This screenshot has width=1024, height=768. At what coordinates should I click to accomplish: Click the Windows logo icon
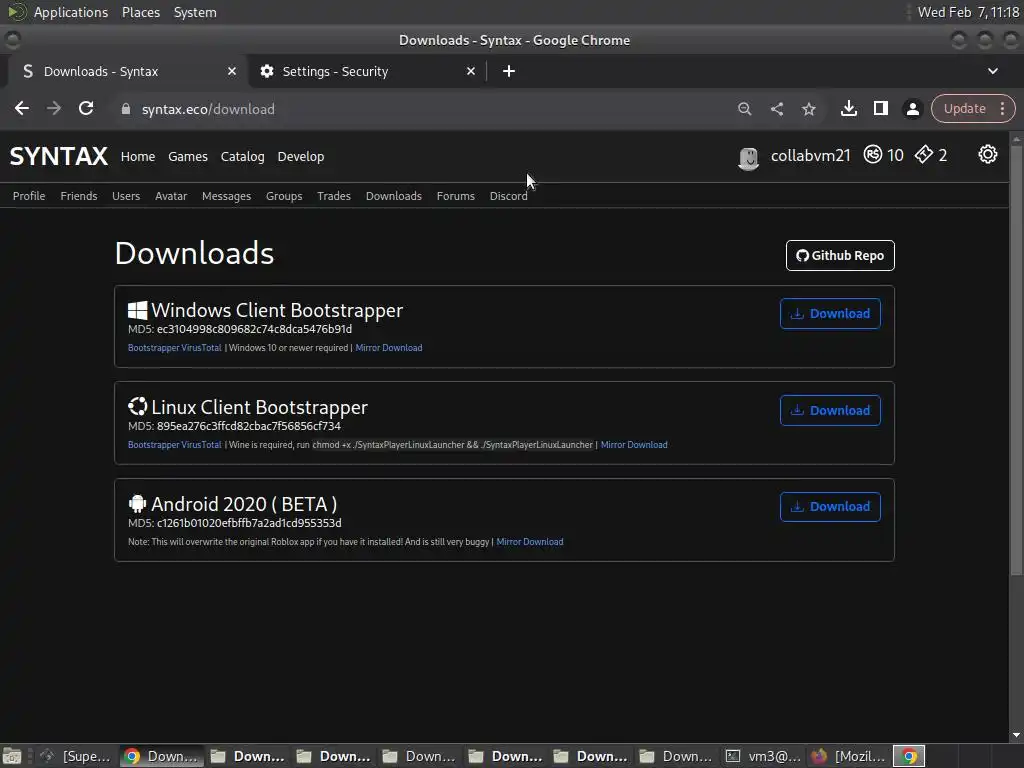tap(137, 310)
